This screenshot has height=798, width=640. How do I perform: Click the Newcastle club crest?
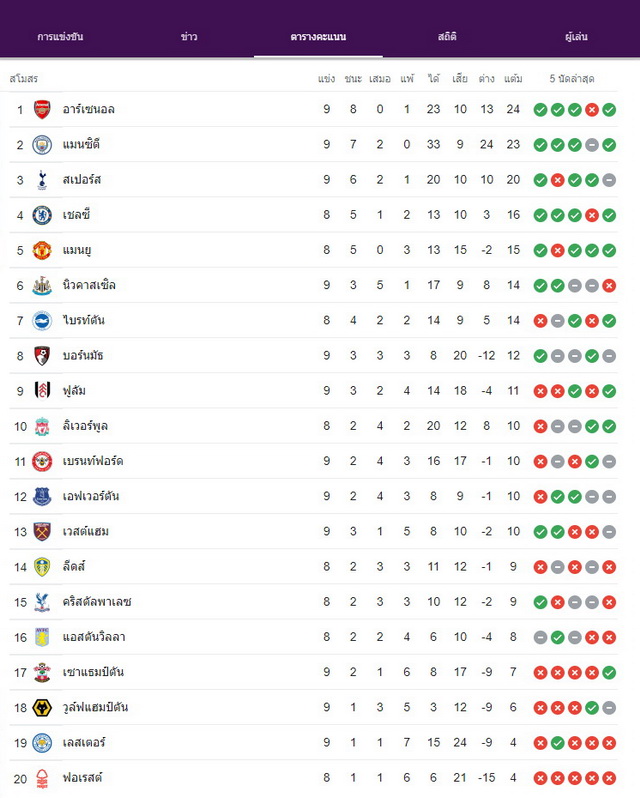coord(42,285)
